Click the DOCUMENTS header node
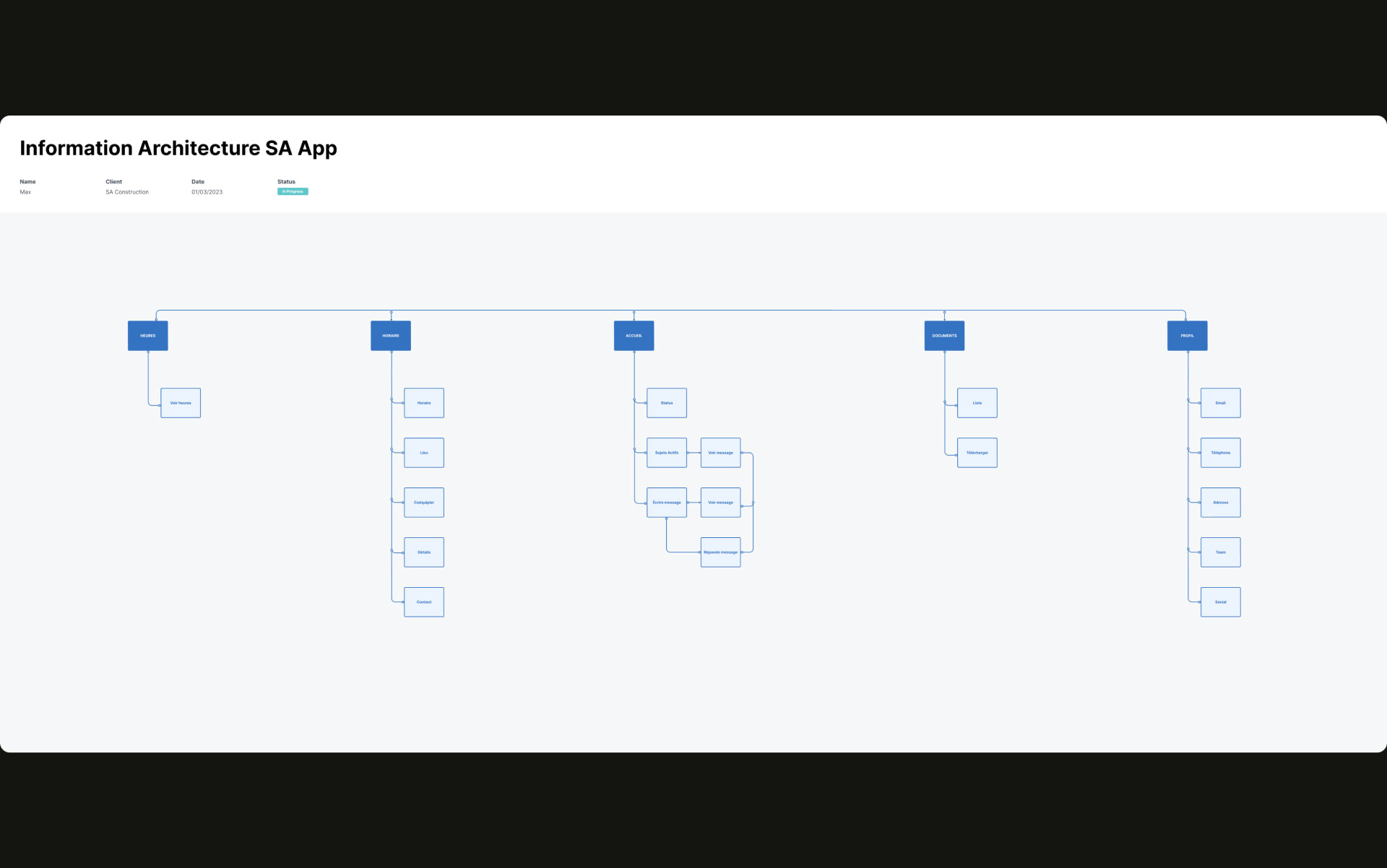 point(944,336)
